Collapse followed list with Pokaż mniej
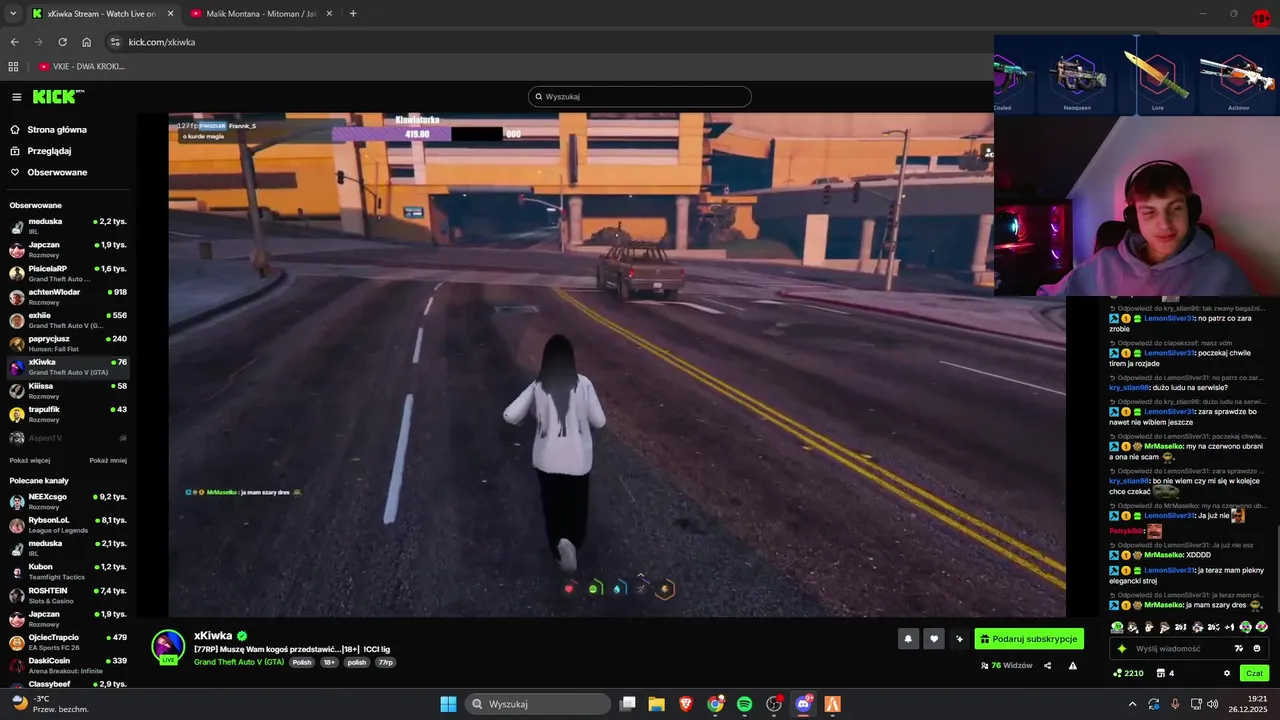This screenshot has width=1280, height=720. pos(108,460)
